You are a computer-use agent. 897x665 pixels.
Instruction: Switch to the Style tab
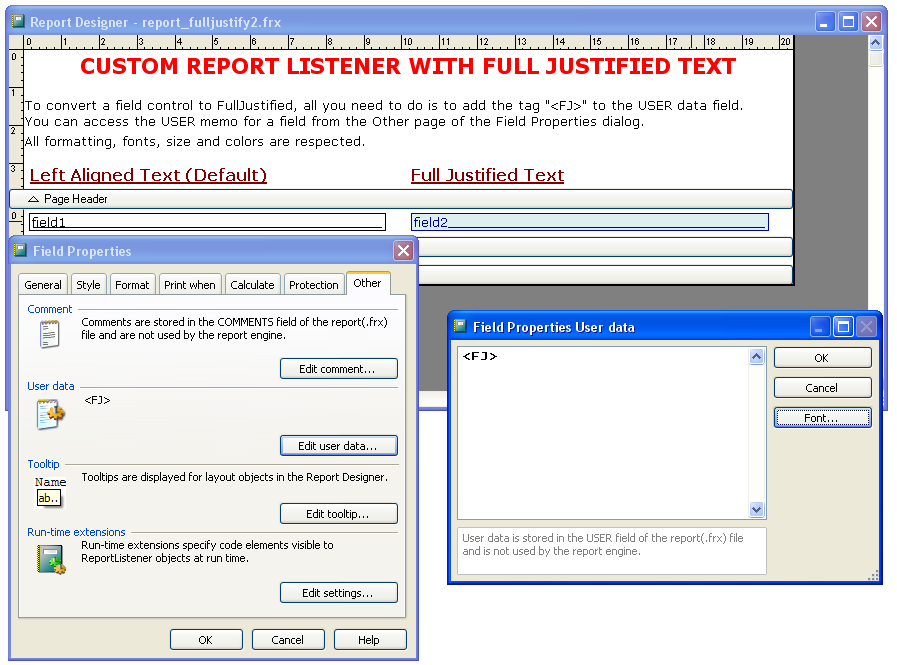(88, 284)
